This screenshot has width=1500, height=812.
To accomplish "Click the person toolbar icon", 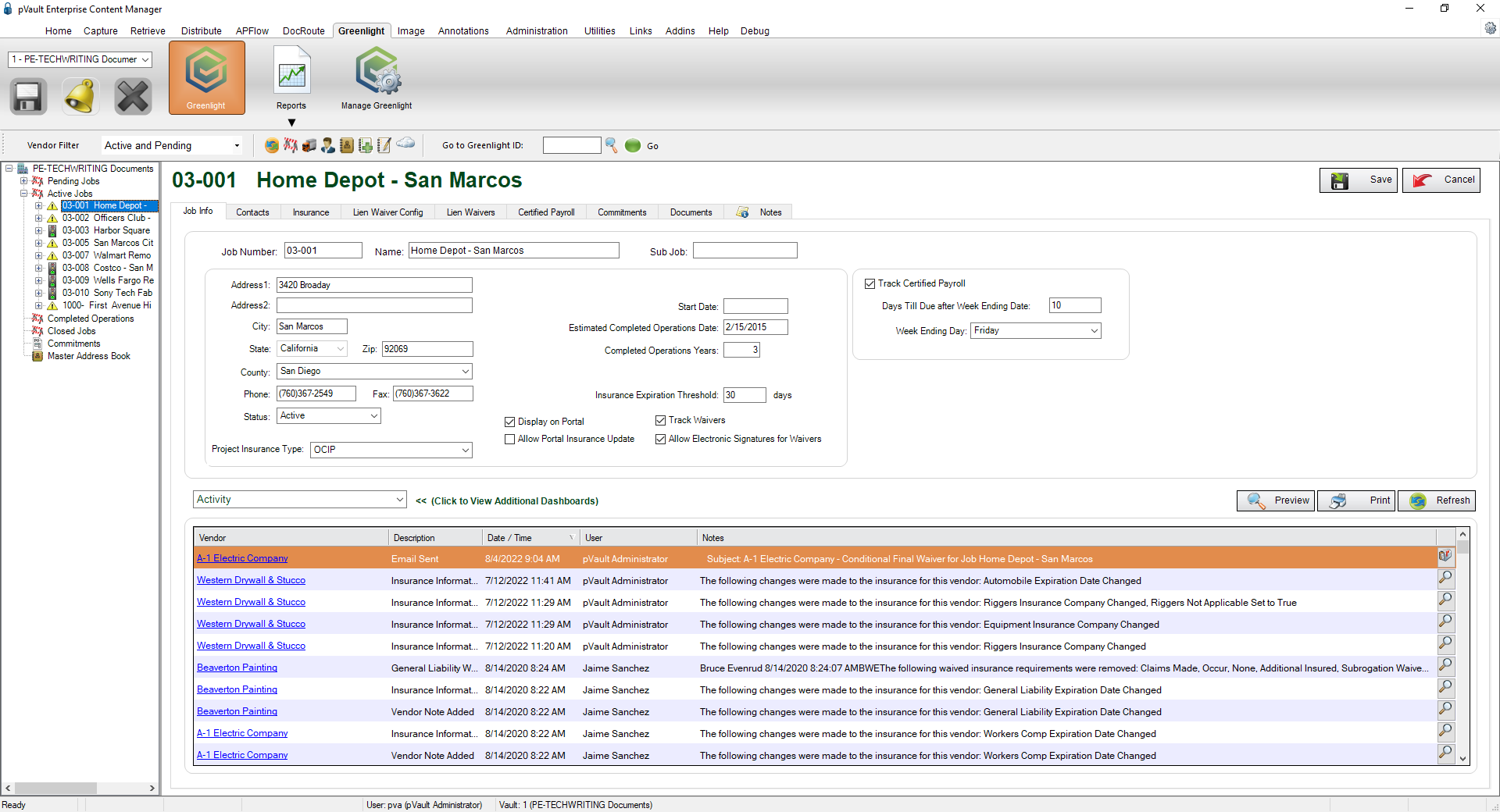I will tap(328, 145).
